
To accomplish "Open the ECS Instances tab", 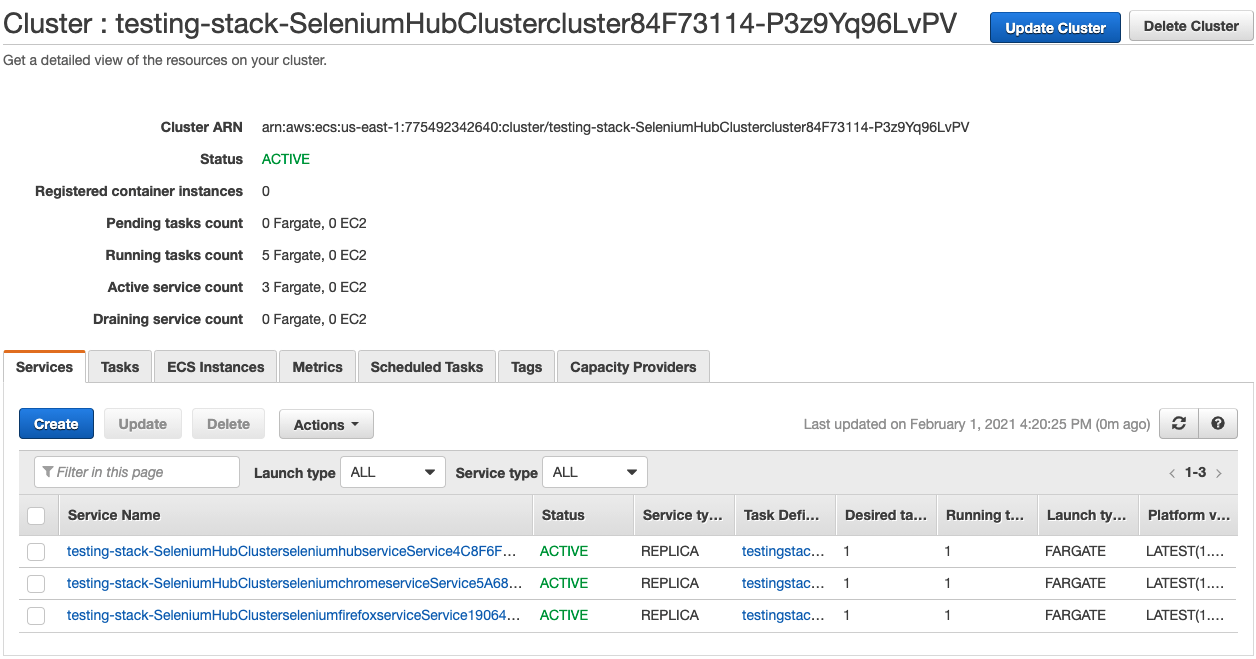I will [x=216, y=367].
